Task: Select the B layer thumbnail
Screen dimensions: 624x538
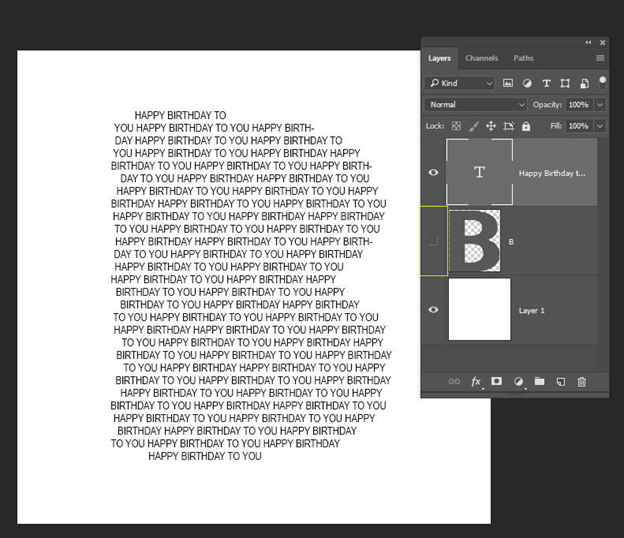Action: (x=474, y=241)
